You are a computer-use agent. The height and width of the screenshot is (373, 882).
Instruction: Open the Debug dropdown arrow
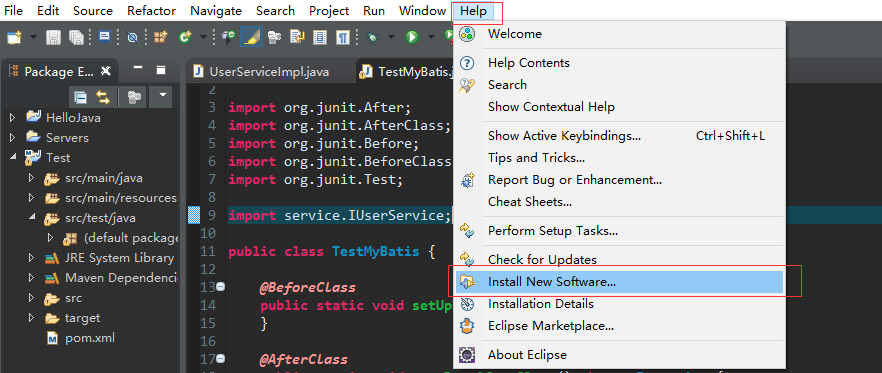click(392, 38)
